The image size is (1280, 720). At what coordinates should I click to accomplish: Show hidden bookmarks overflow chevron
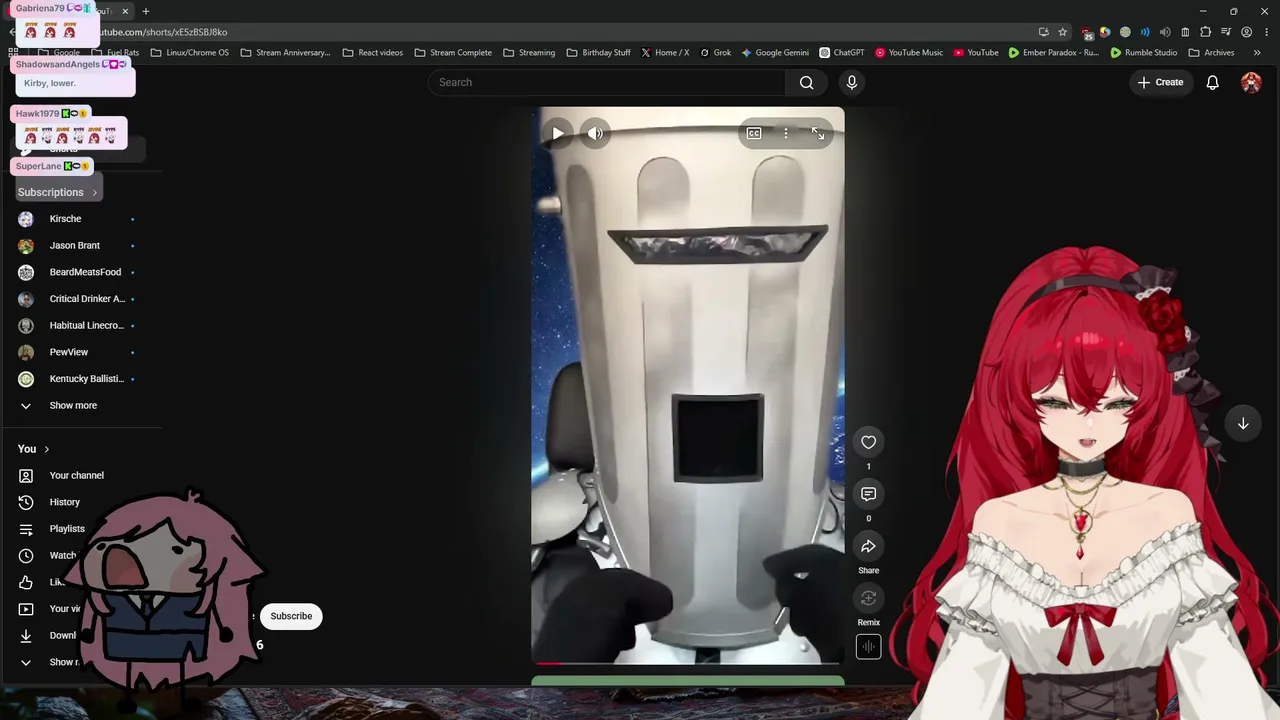1257,53
